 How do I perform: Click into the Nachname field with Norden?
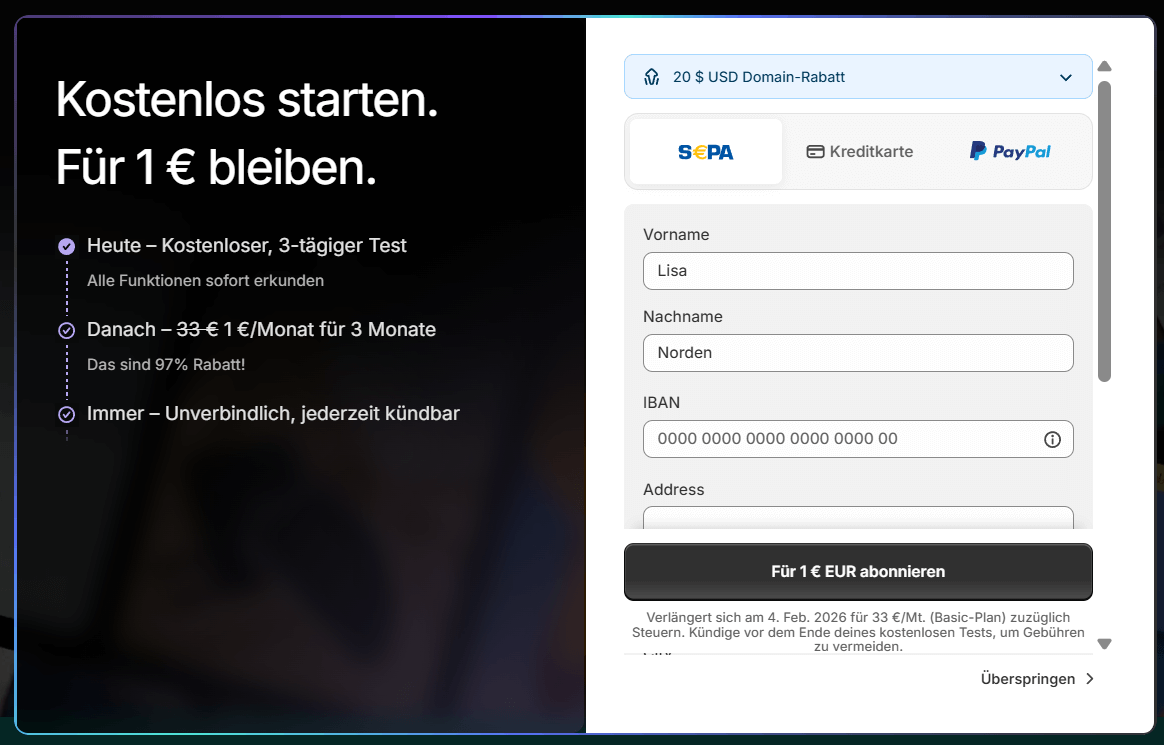point(857,353)
